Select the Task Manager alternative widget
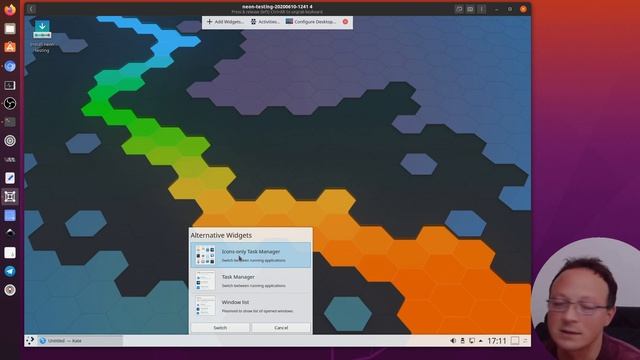Viewport: 640px width, 360px height. tap(251, 280)
